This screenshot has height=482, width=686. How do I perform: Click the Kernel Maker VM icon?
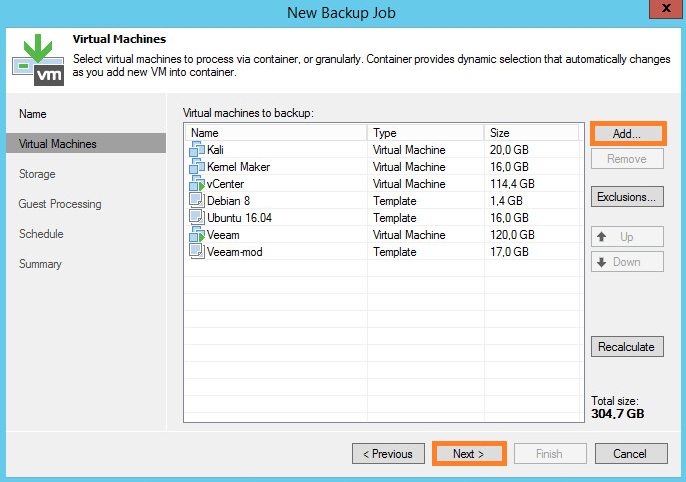pos(197,167)
